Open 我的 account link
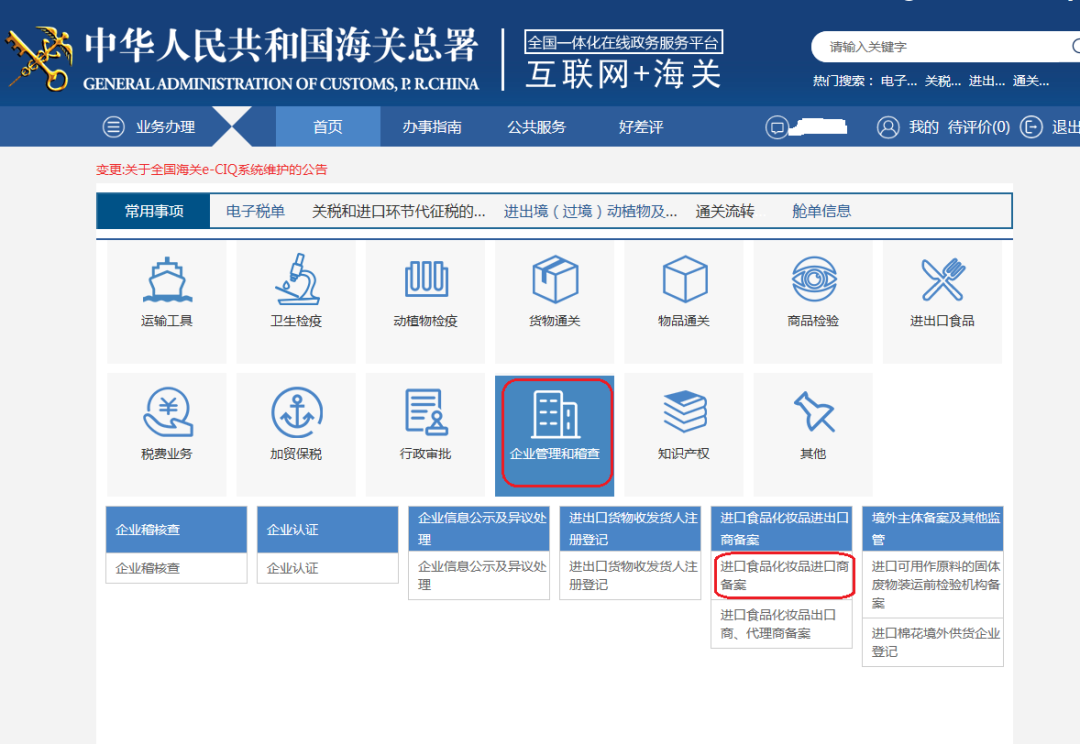The image size is (1080, 744). pyautogui.click(x=923, y=127)
